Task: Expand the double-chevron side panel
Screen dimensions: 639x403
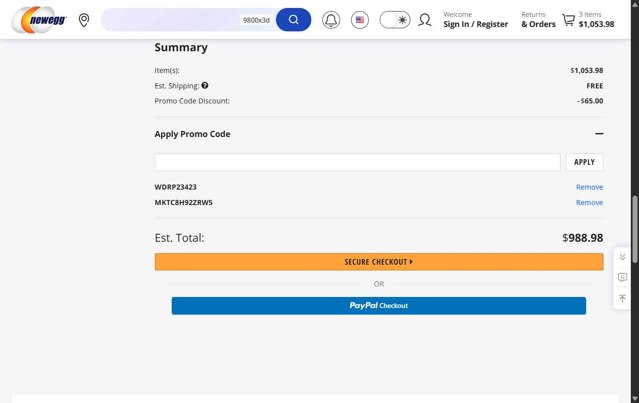Action: (622, 257)
